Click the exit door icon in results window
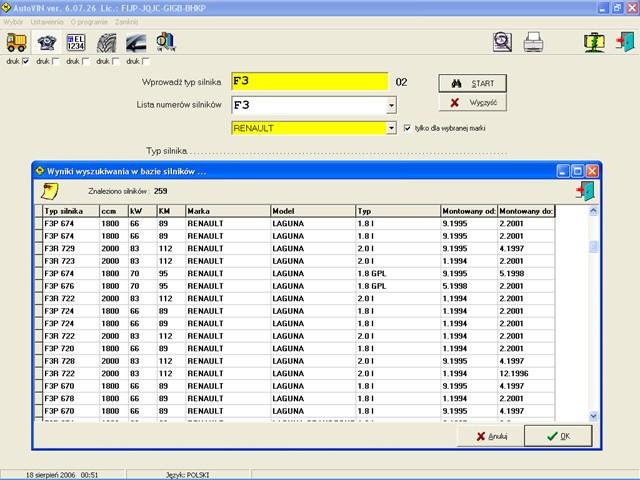 pos(585,191)
